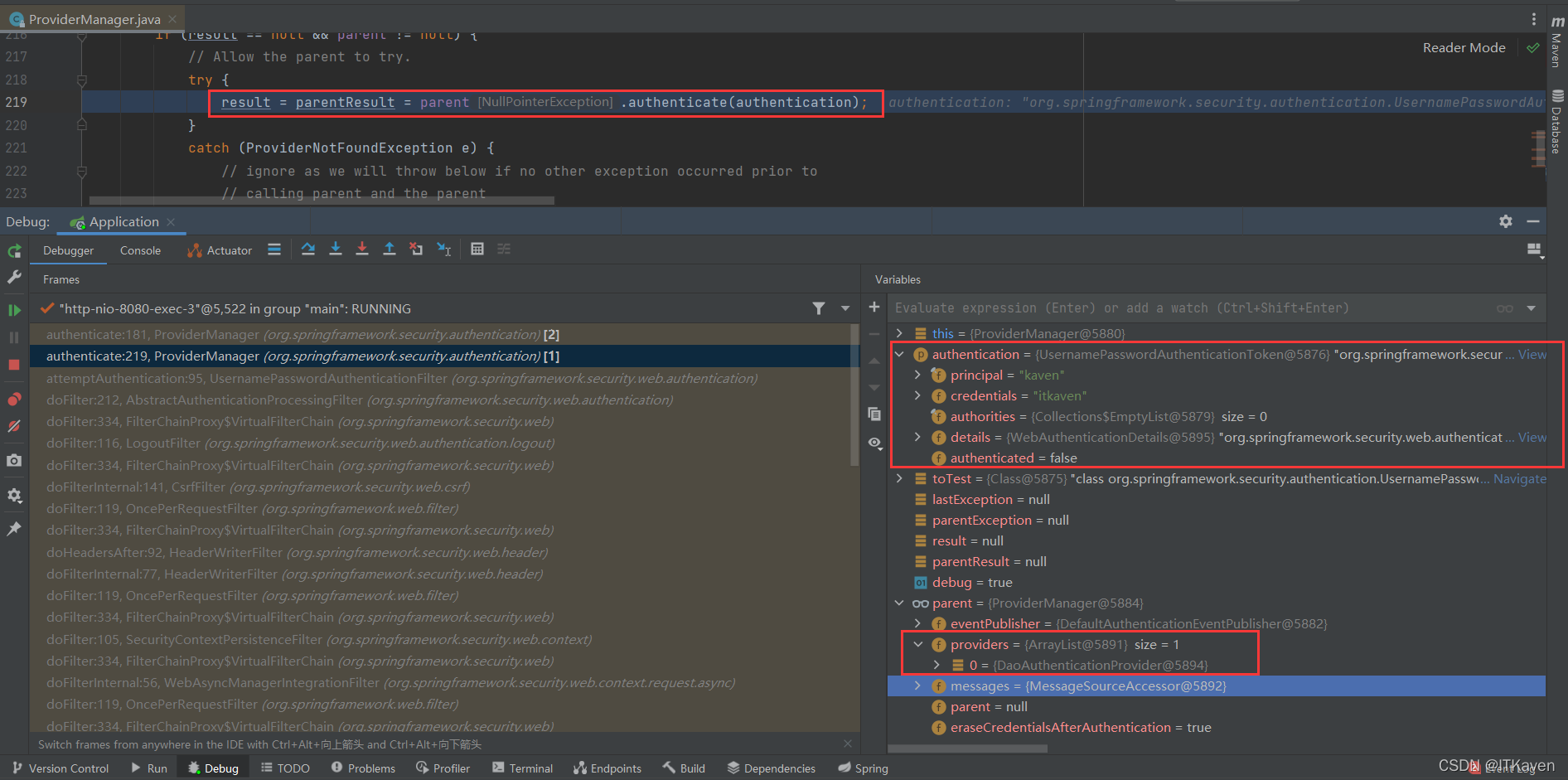
Task: Open the Database side panel
Action: (1556, 121)
